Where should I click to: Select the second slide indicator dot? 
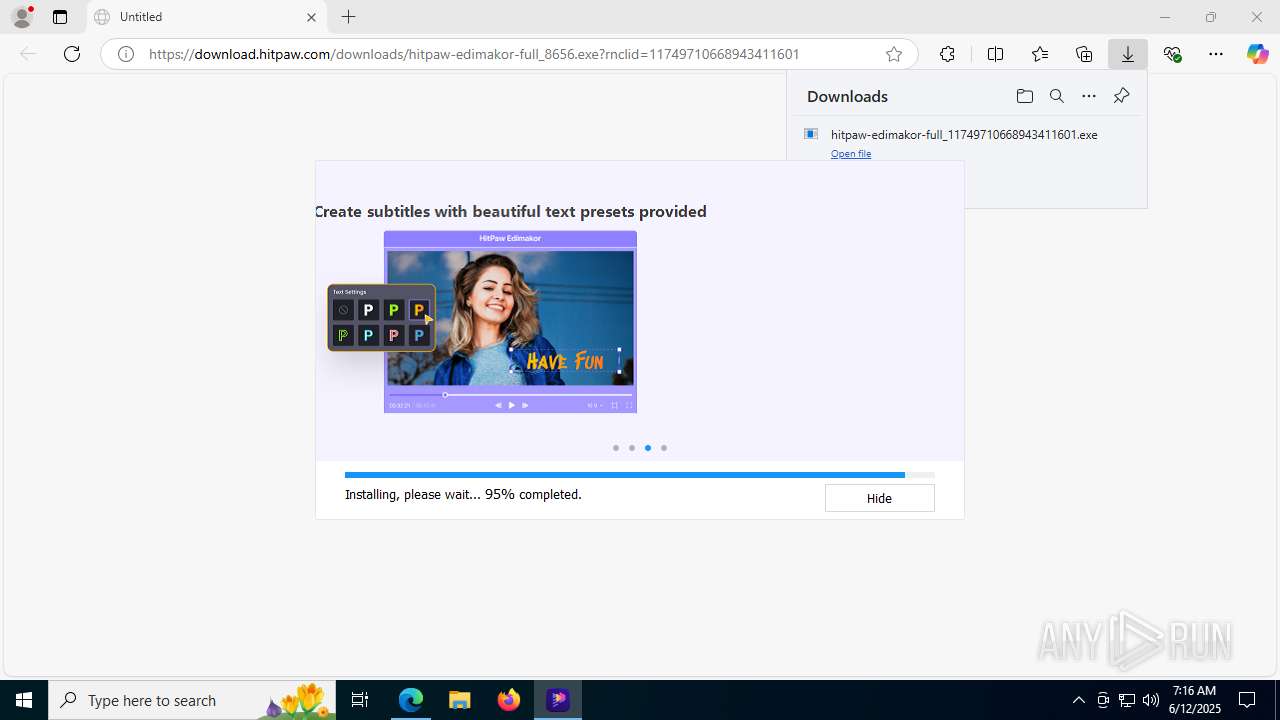click(632, 448)
